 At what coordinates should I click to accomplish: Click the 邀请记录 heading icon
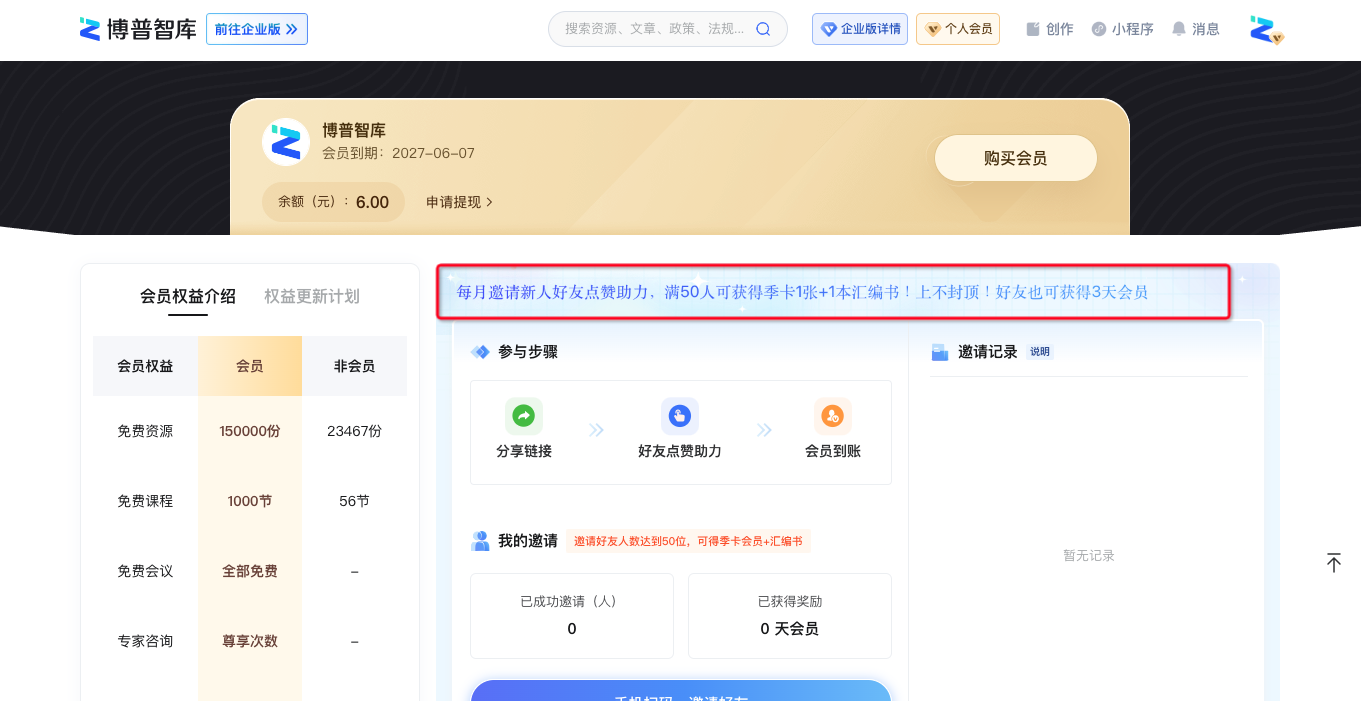click(940, 352)
